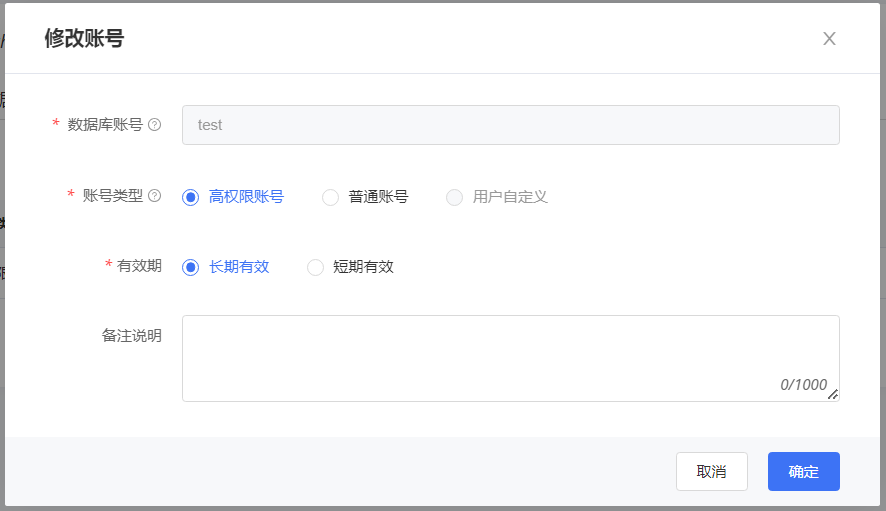Click the 账号类型 field label
This screenshot has height=511, width=886.
[x=113, y=196]
